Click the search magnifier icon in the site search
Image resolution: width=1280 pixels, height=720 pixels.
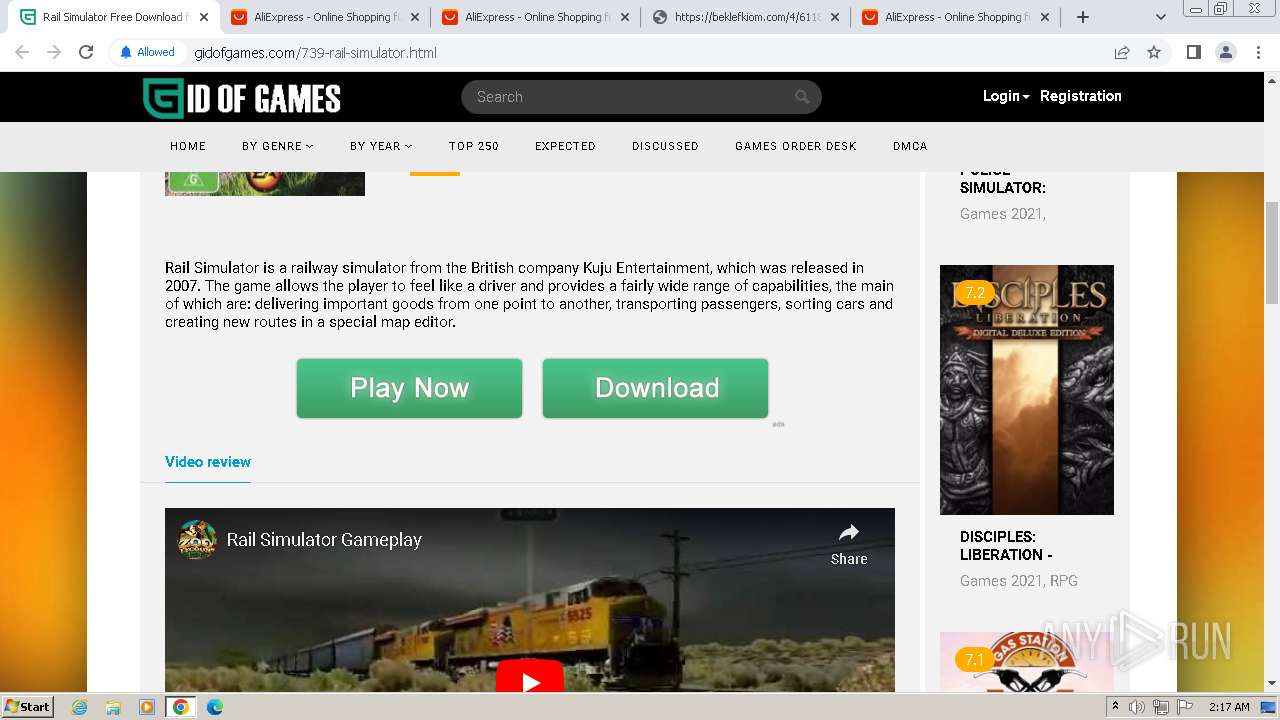tap(802, 97)
